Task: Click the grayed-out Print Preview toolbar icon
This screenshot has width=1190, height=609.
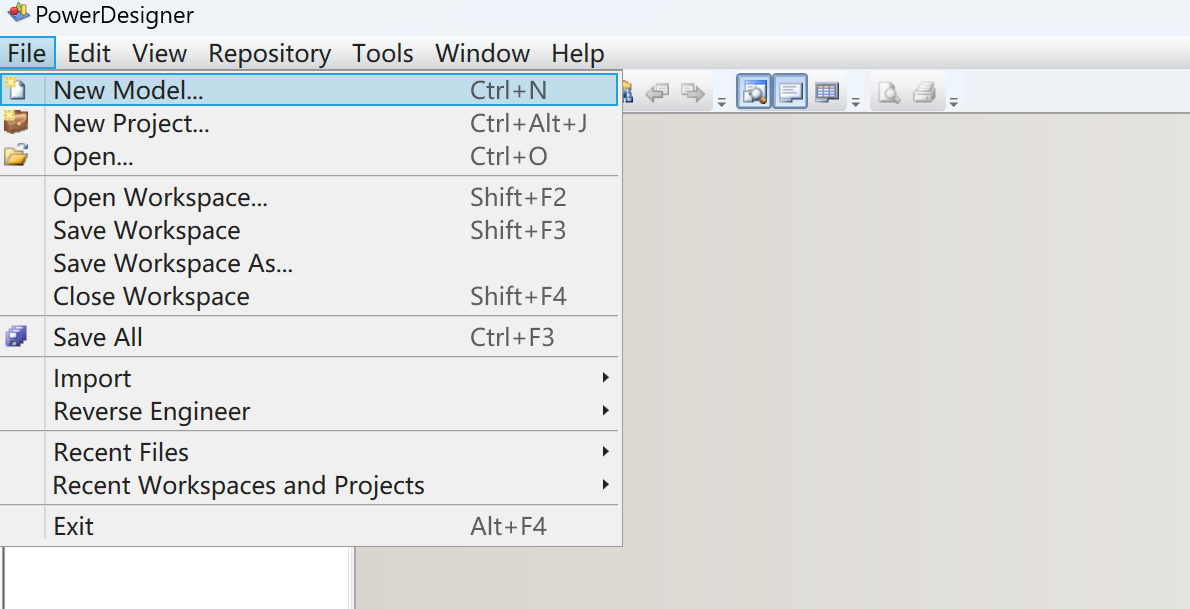Action: (888, 93)
